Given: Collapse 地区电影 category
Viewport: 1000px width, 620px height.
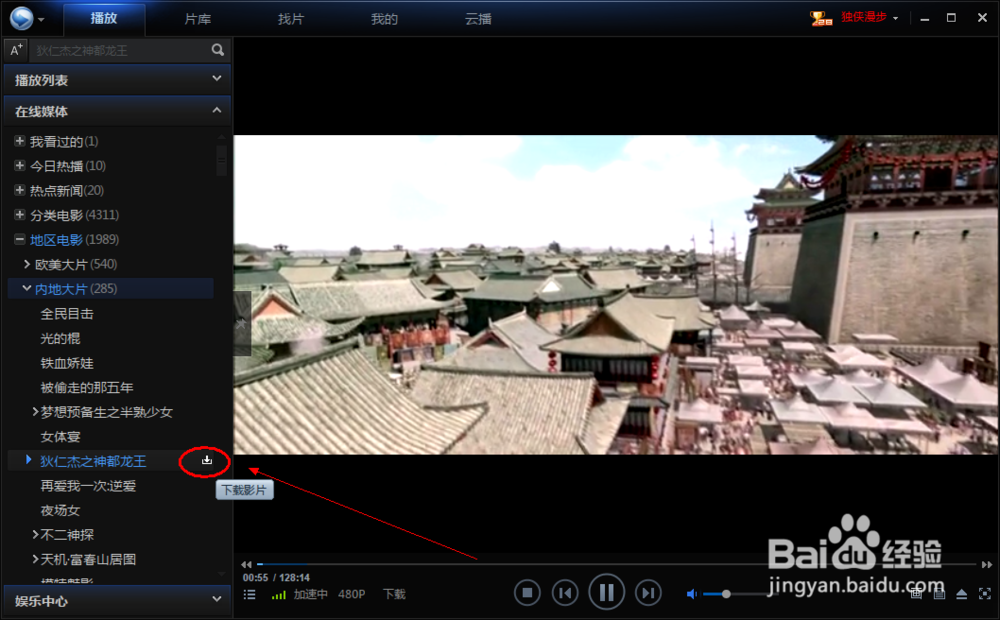Looking at the screenshot, I should (20, 239).
